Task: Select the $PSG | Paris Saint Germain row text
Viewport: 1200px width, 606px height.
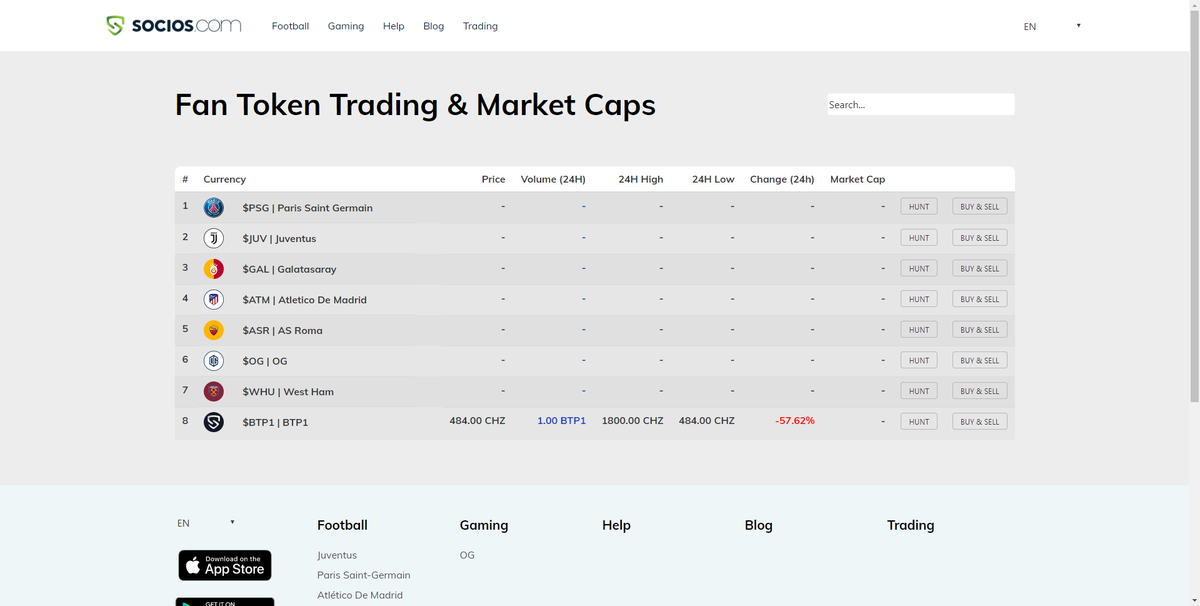Action: [307, 208]
